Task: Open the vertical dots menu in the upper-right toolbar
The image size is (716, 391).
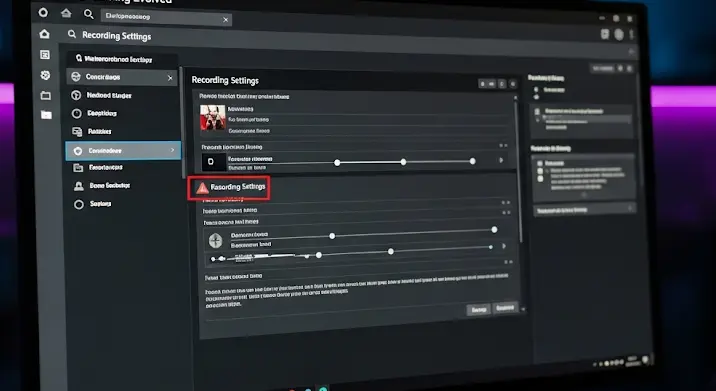Action: pos(632,34)
